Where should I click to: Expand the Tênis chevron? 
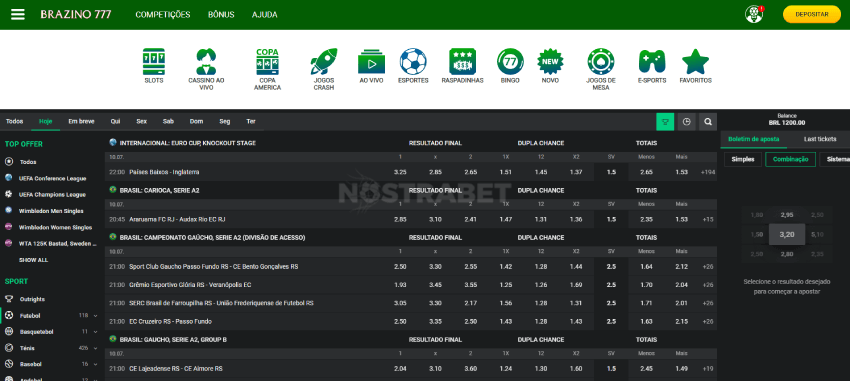pos(95,348)
